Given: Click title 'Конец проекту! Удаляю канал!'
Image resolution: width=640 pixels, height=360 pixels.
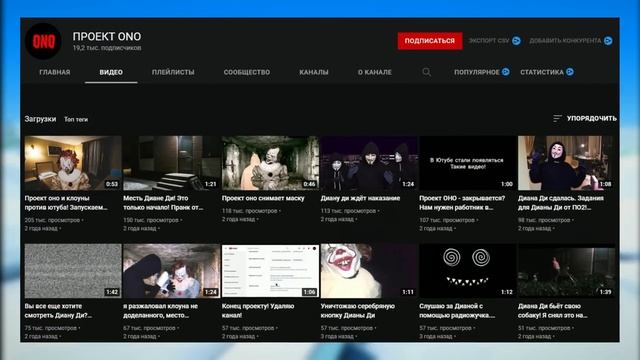Looking at the screenshot, I should 258,311.
